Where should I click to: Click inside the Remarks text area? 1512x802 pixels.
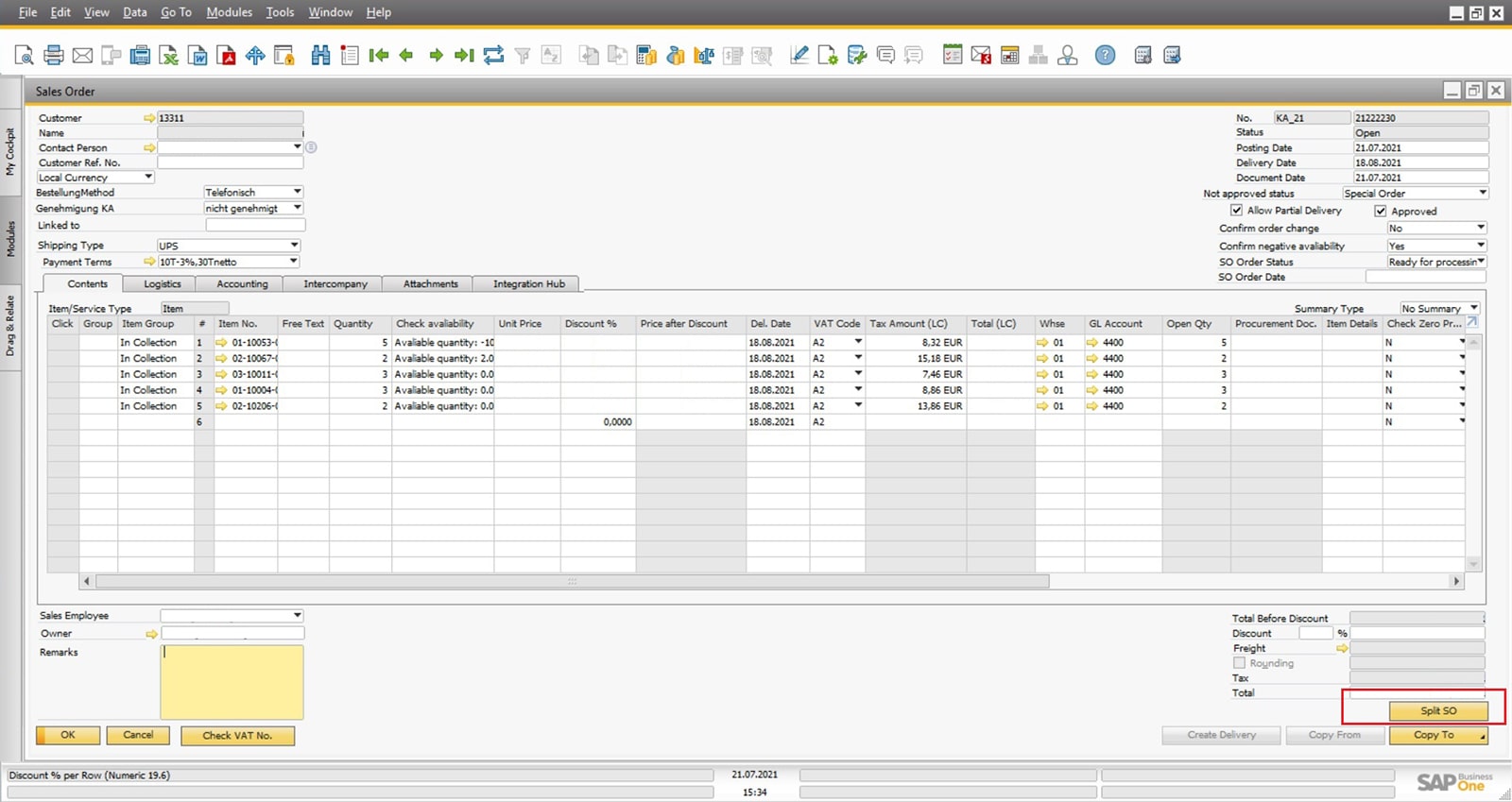point(232,682)
